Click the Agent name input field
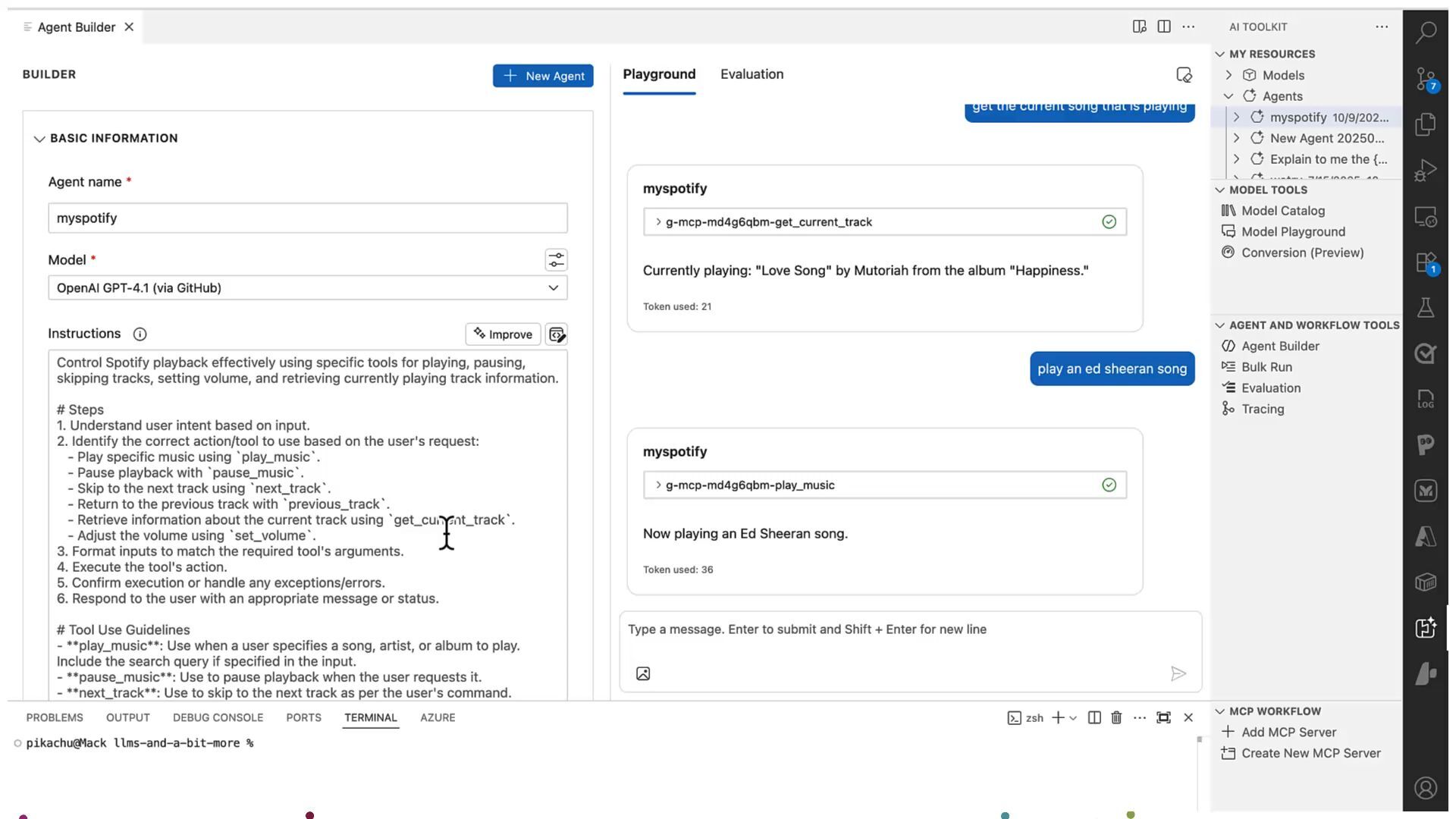Screen dimensions: 1456x819 307,218
